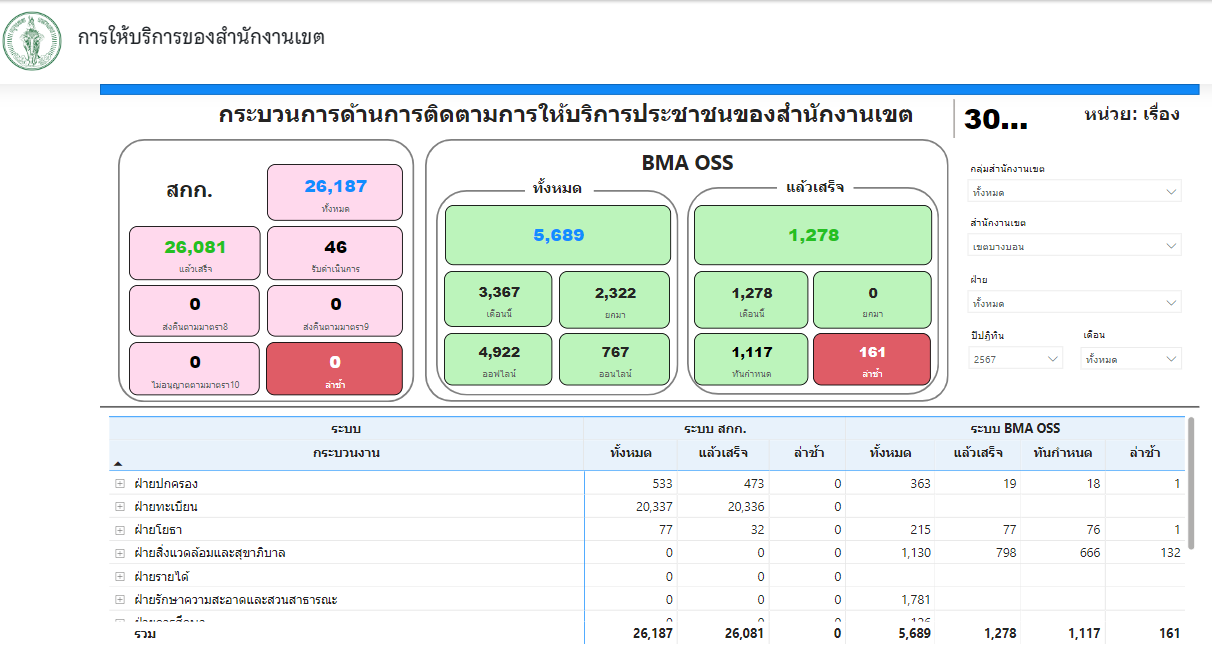Open the ปีปฏิทิน dropdown showing 2567
1212x652 pixels.
click(1015, 359)
